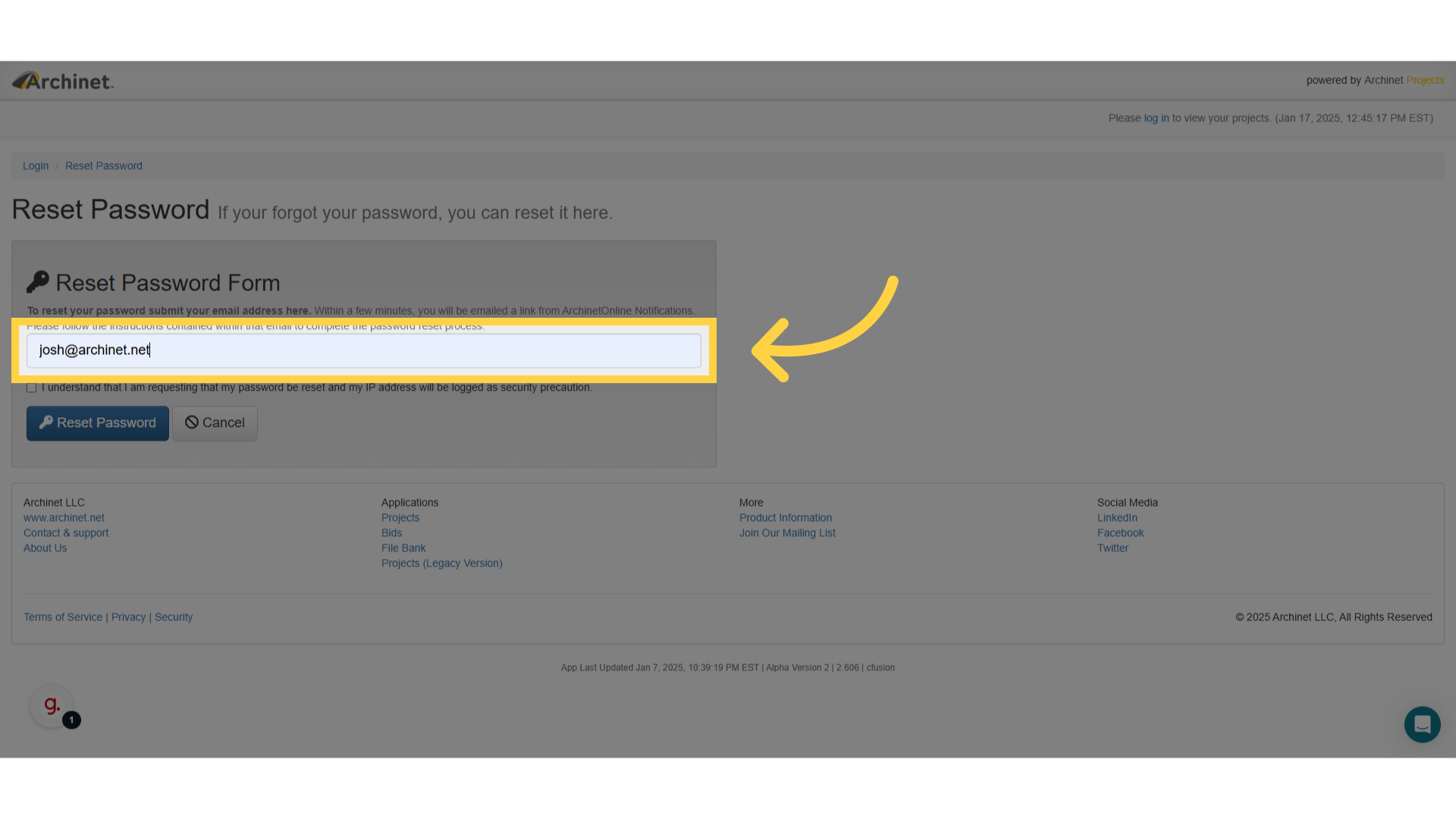Open the "log in" link near the timestamp
1456x819 pixels.
point(1155,118)
